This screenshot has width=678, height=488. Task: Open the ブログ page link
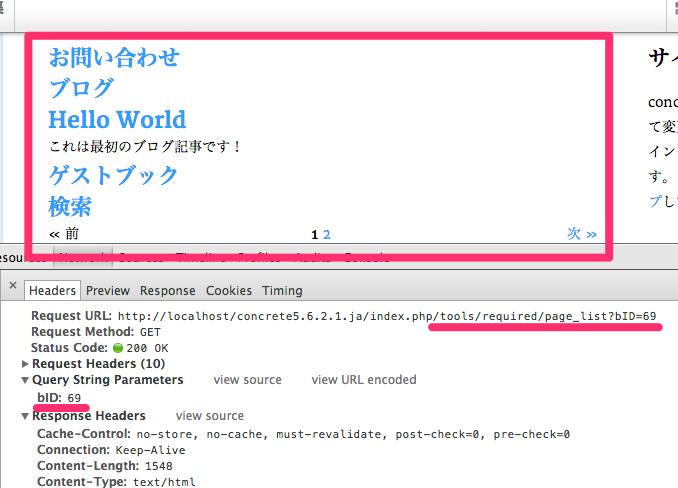point(81,88)
